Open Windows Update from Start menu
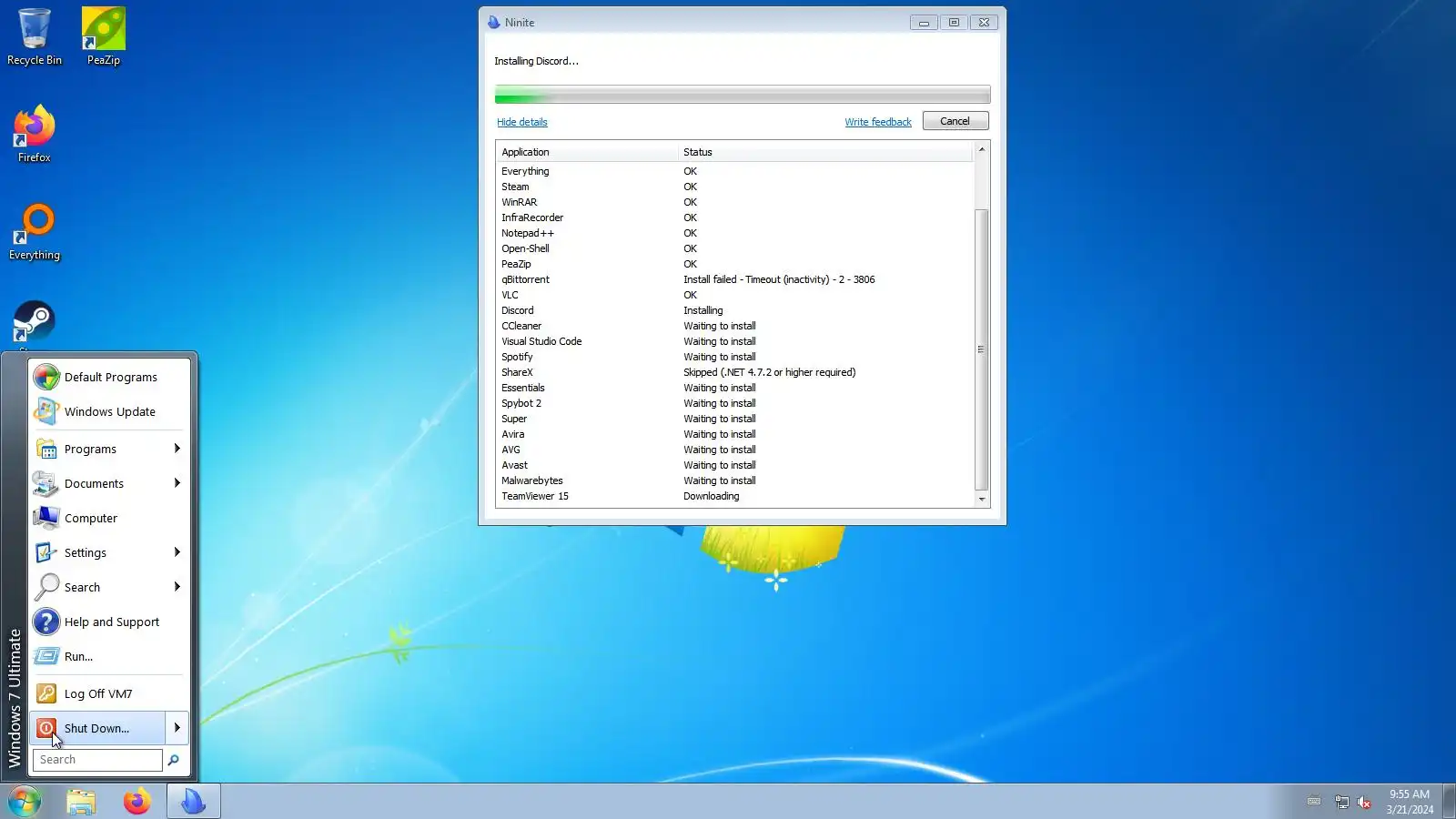 pyautogui.click(x=109, y=411)
